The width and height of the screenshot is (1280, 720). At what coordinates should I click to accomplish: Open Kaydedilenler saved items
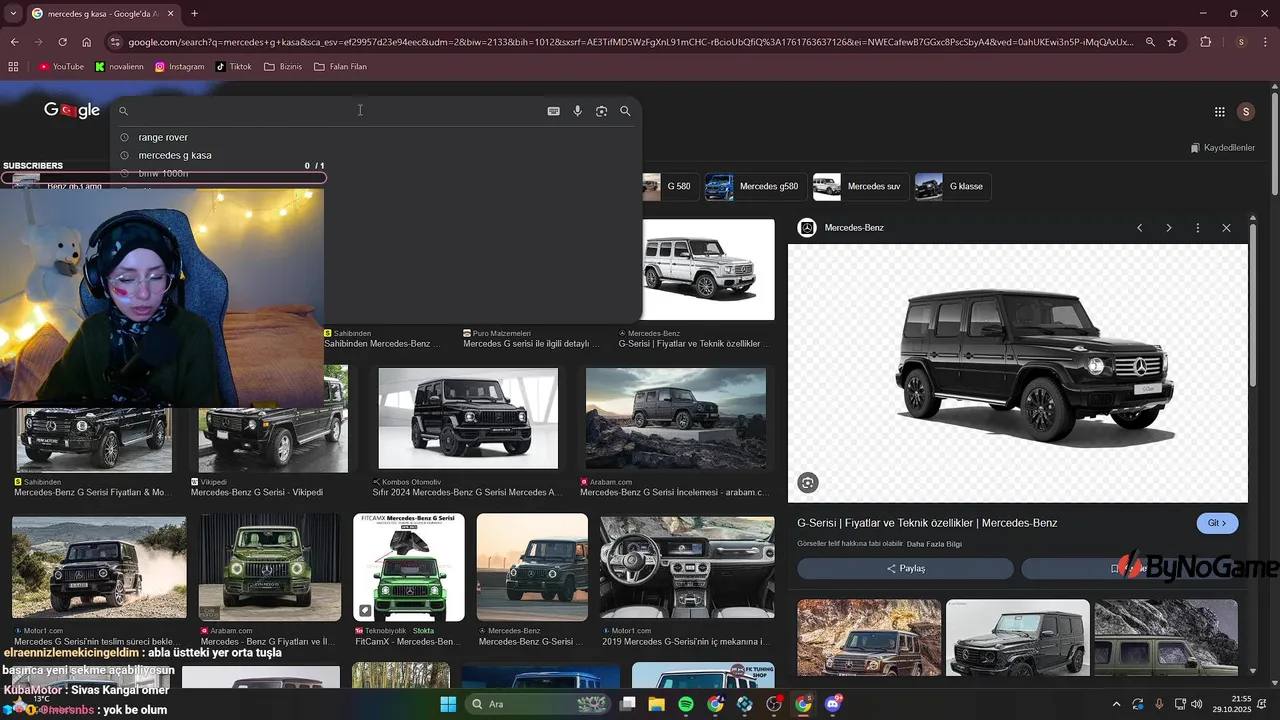coord(1222,148)
